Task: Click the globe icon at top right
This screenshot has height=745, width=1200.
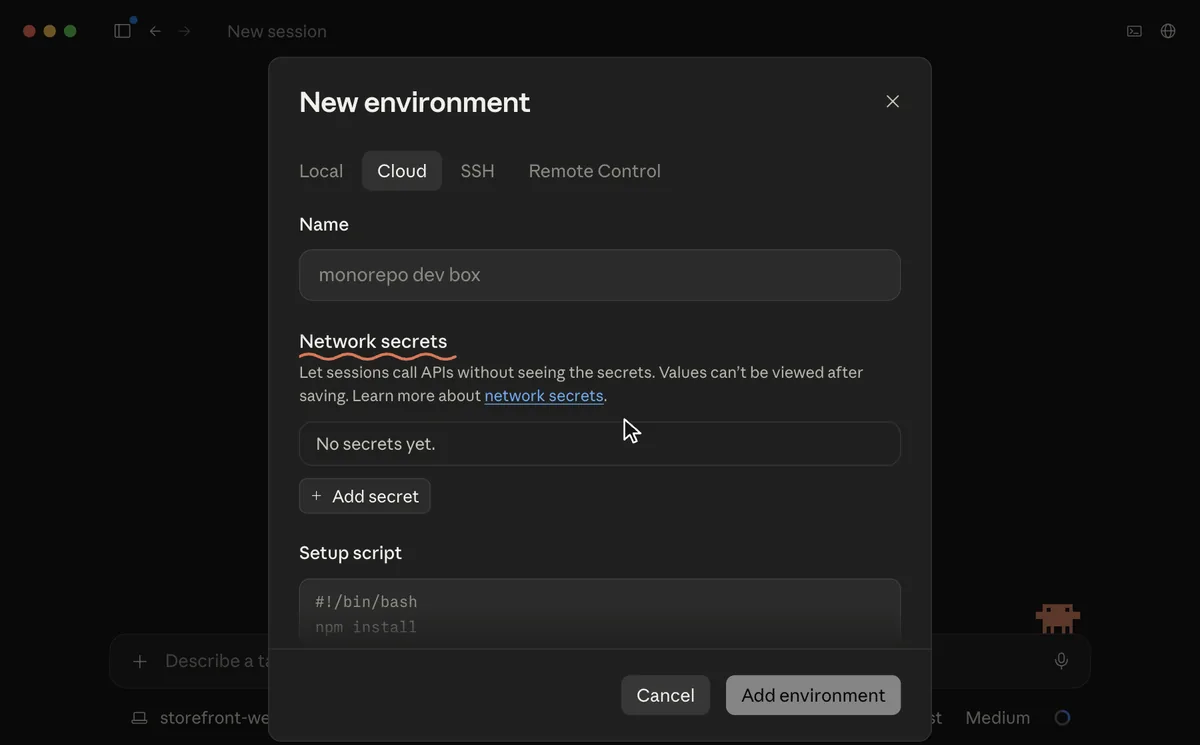Action: click(1168, 31)
